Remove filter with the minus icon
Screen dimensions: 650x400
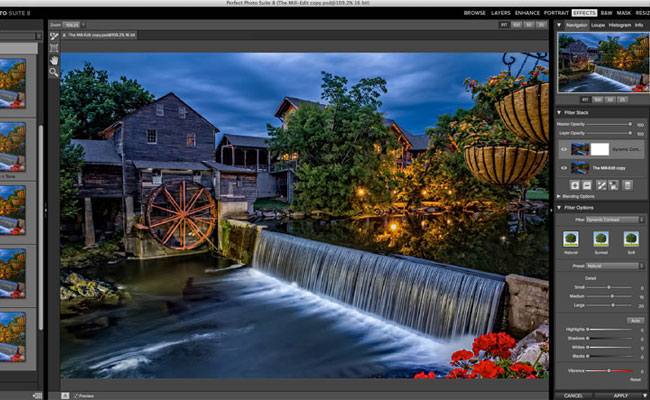pos(587,185)
